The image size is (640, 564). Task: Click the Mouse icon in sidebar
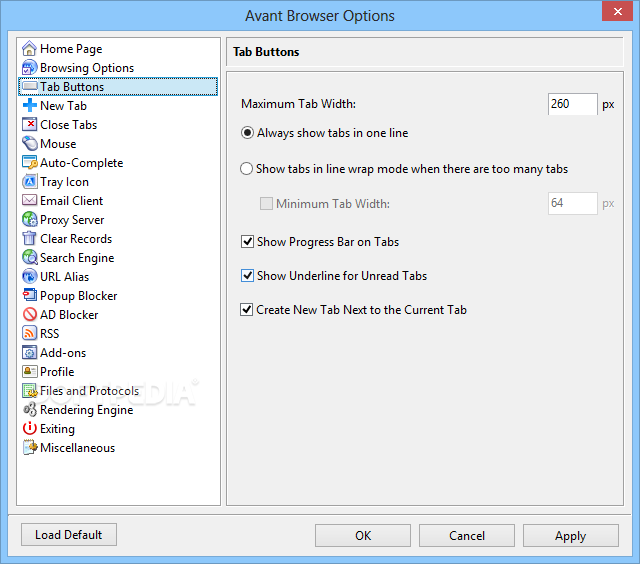point(29,144)
